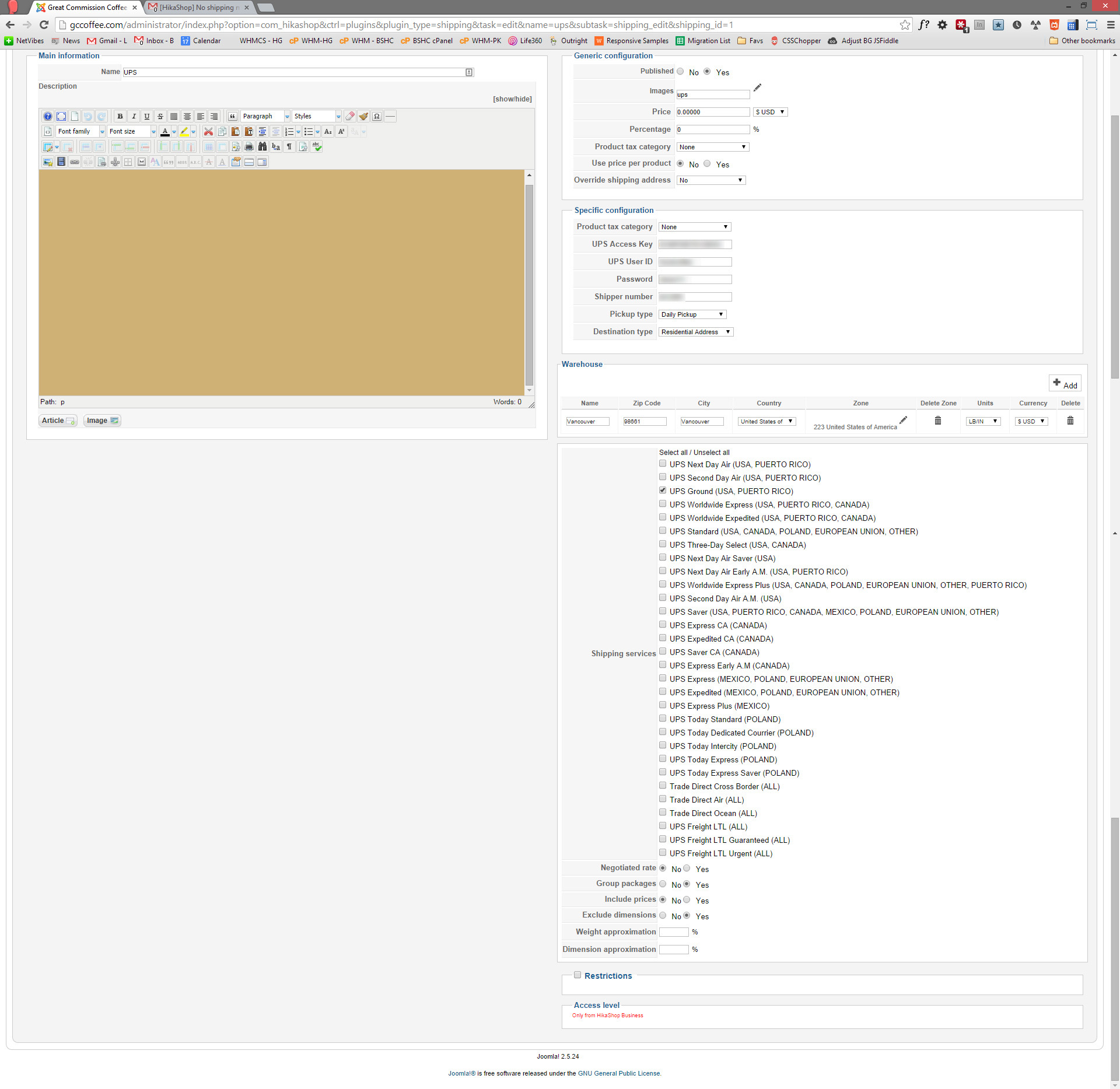
Task: Click the cut scissors icon
Action: pyautogui.click(x=208, y=131)
